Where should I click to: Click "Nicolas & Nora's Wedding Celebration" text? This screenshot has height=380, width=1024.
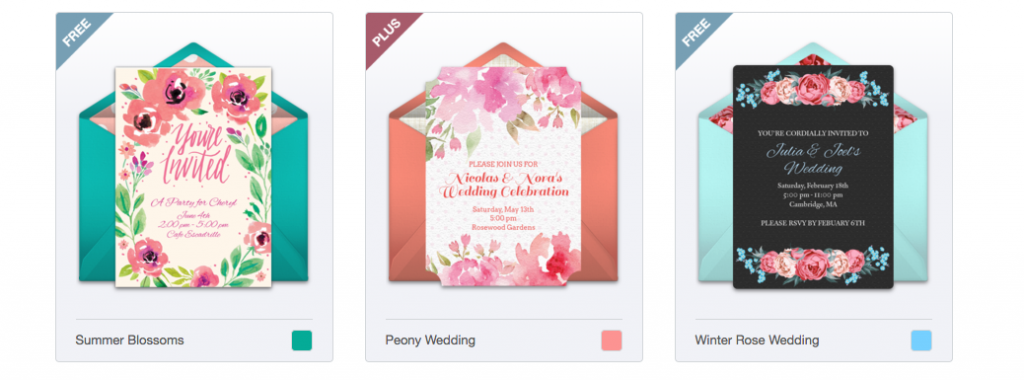(x=504, y=185)
